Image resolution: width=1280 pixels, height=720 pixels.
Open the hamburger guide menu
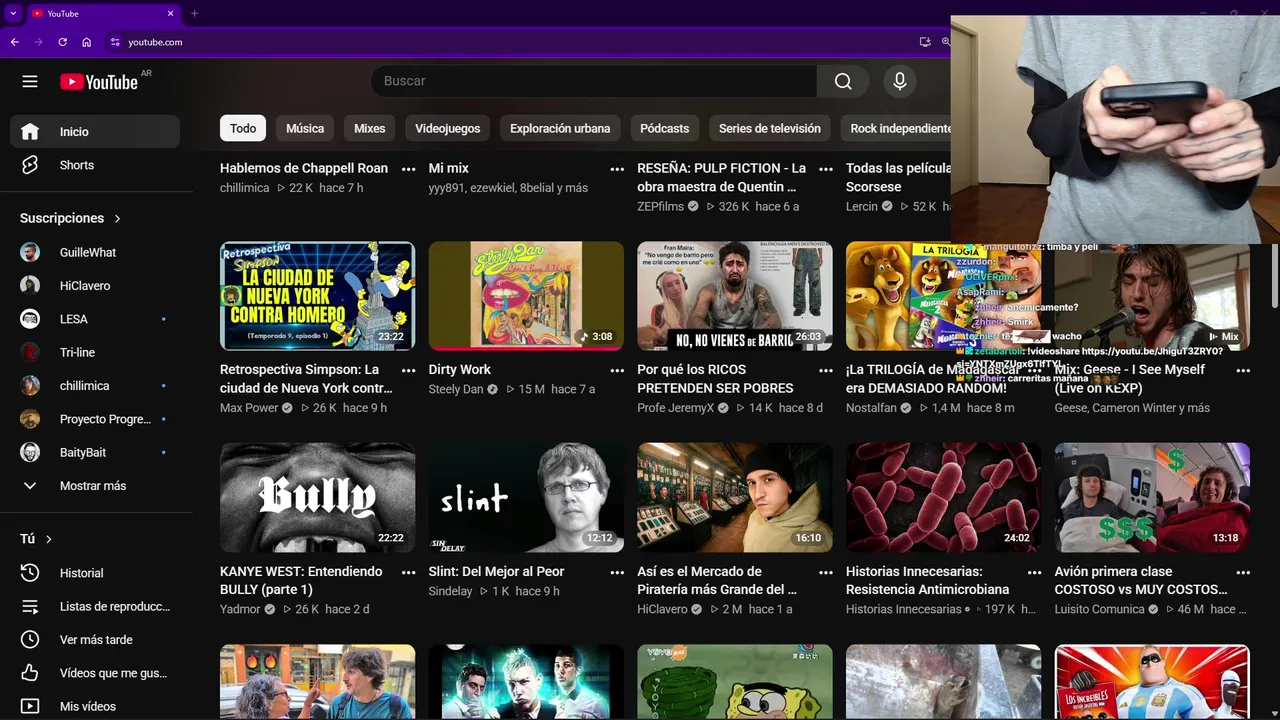point(30,82)
